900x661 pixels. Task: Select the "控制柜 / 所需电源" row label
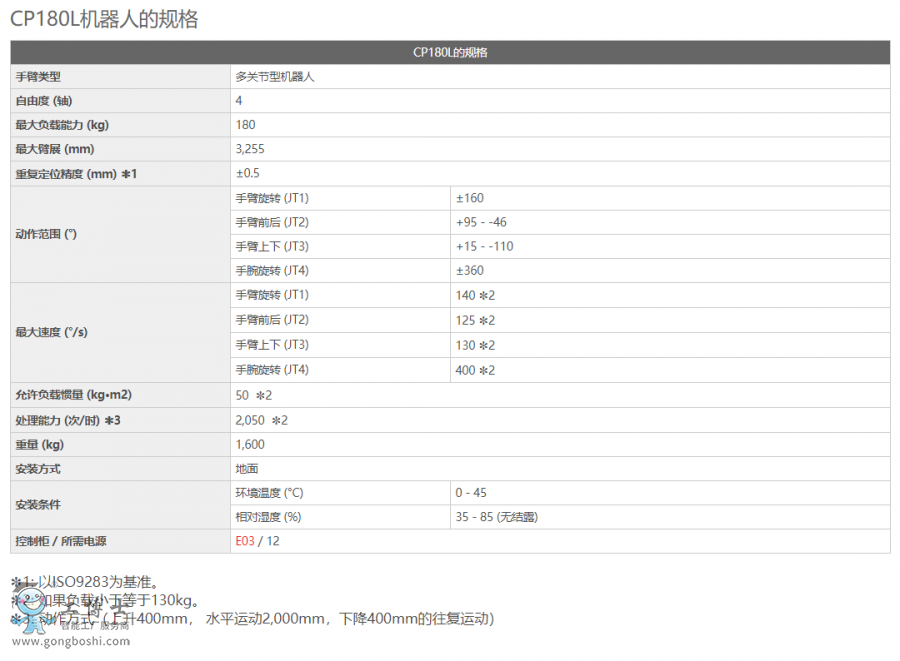point(61,541)
